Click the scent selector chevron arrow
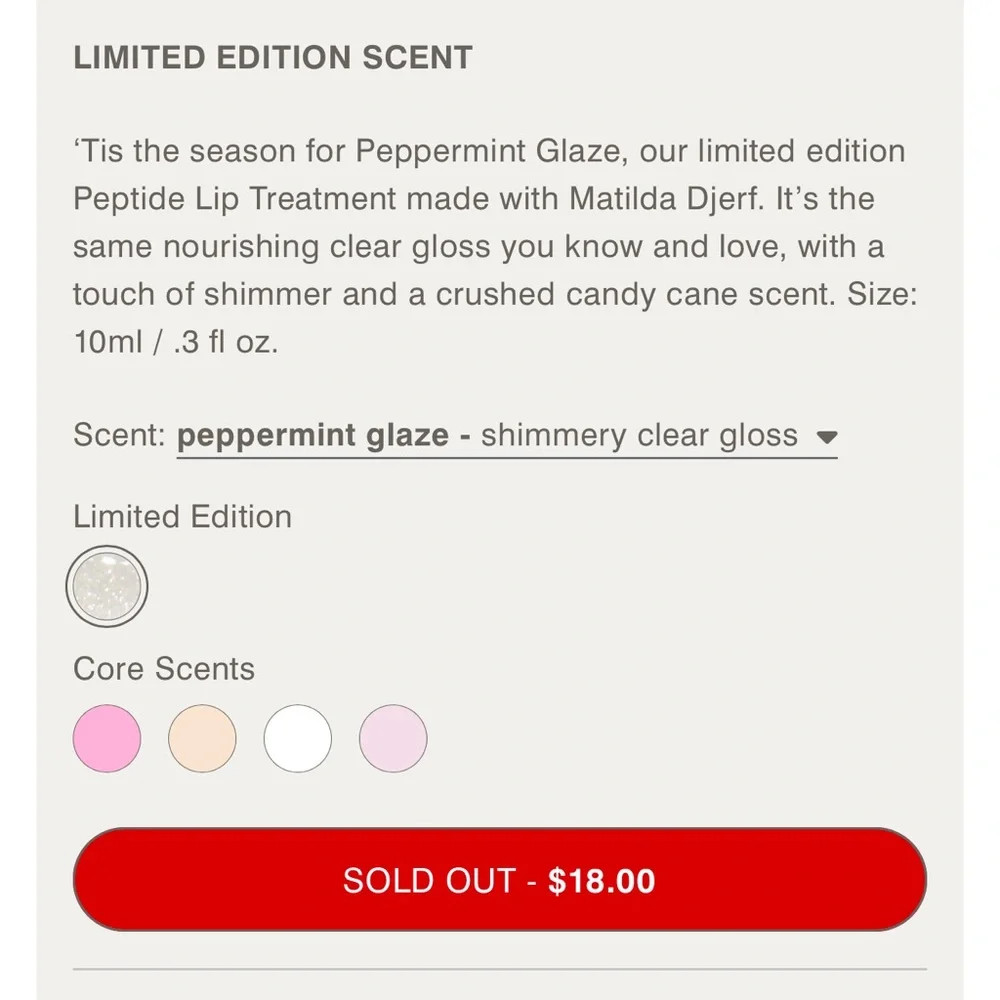Image resolution: width=1000 pixels, height=1000 pixels. [x=827, y=436]
